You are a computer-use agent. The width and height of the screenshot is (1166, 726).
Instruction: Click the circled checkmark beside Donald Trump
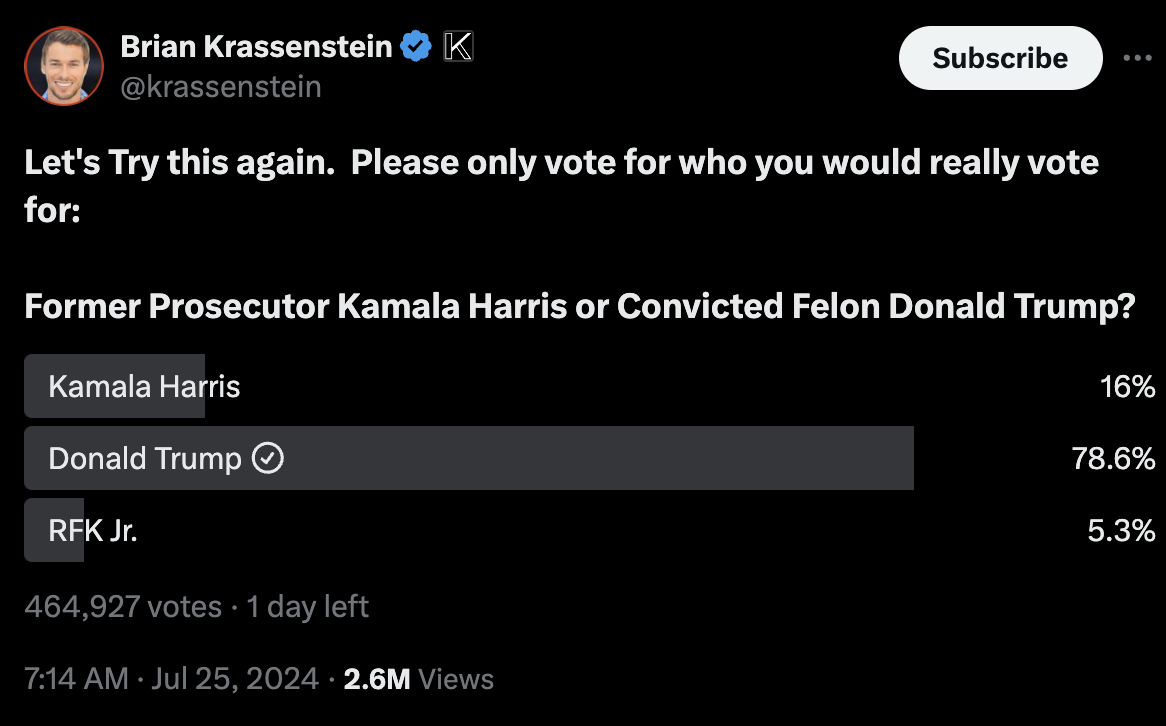268,458
